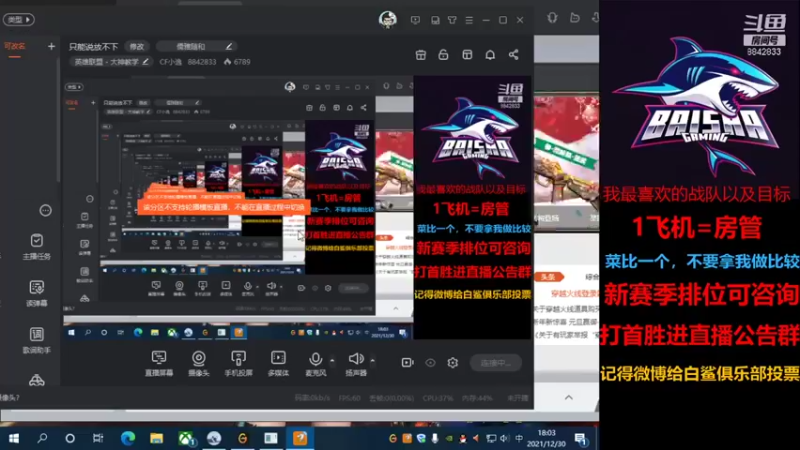Open notifications bell icon
This screenshot has height=450, width=800.
490,55
